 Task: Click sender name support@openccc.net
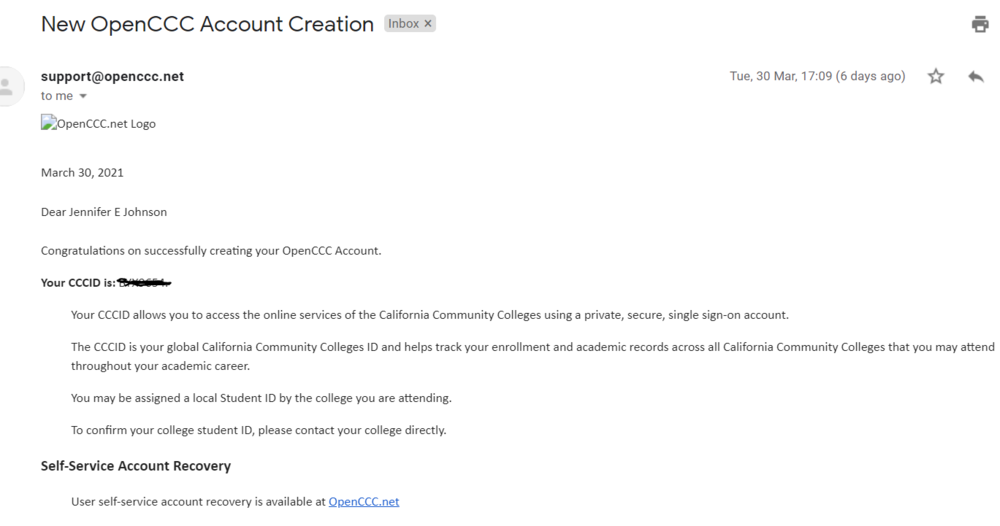[x=112, y=77]
